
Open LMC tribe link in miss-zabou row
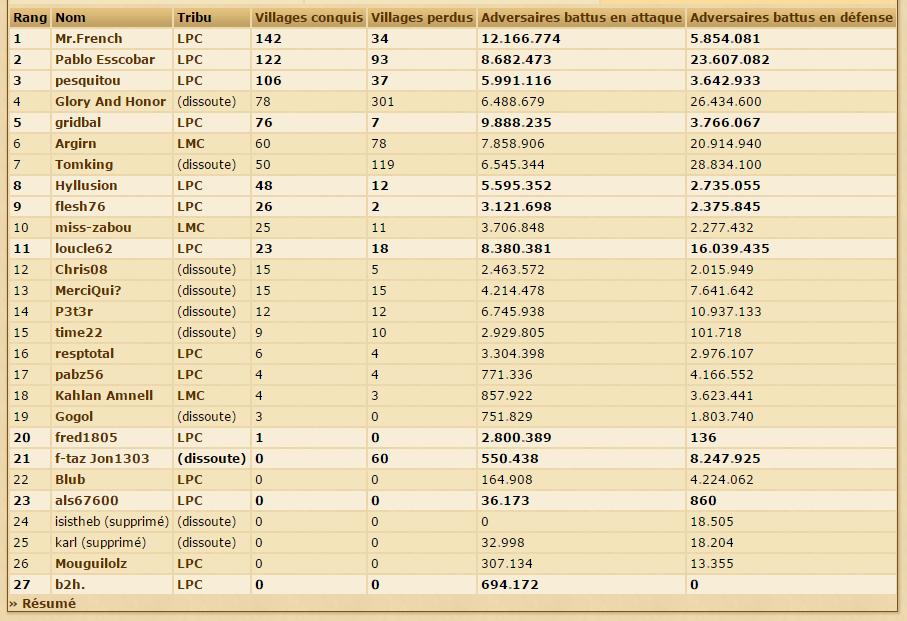coord(190,228)
